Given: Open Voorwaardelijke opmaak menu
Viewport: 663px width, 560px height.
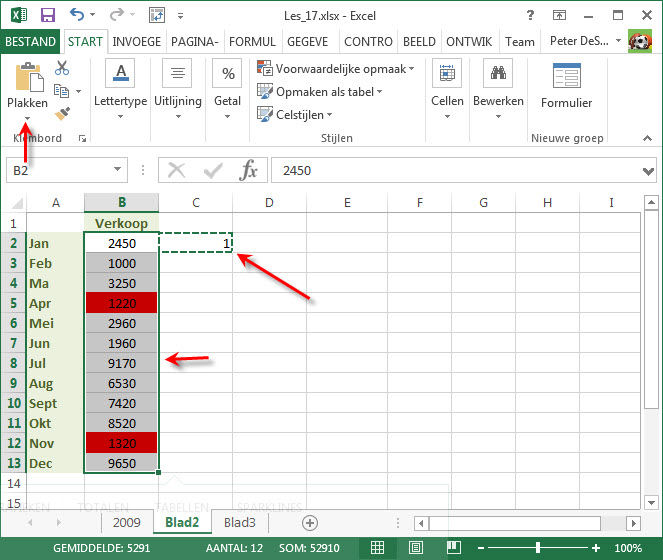Looking at the screenshot, I should pyautogui.click(x=336, y=69).
